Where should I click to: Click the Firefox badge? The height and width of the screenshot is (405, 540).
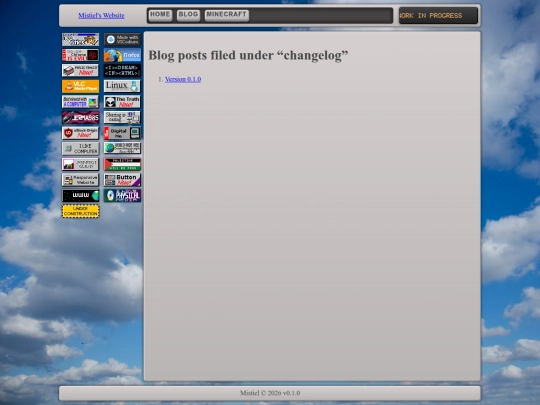122,55
